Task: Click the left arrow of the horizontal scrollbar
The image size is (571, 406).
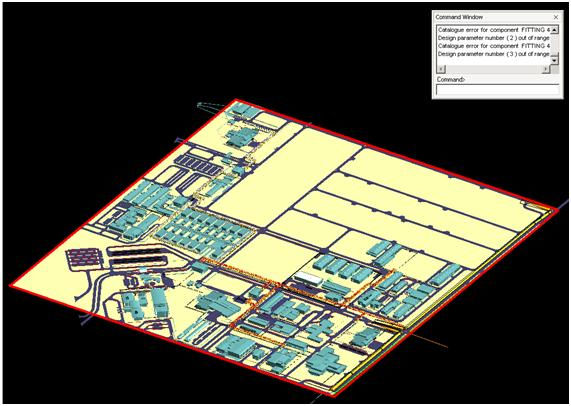Action: click(441, 69)
